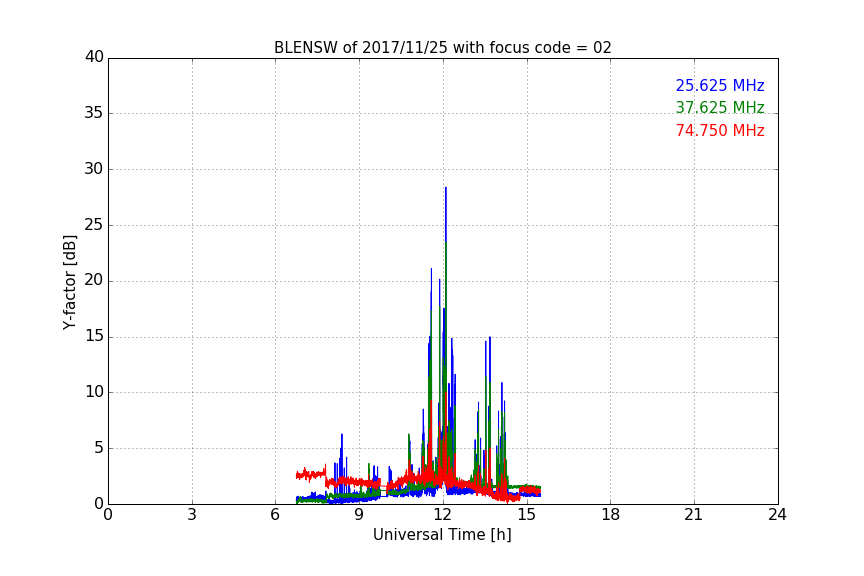The width and height of the screenshot is (864, 576).
Task: Select the 25.625 MHz legend label
Action: [x=720, y=85]
